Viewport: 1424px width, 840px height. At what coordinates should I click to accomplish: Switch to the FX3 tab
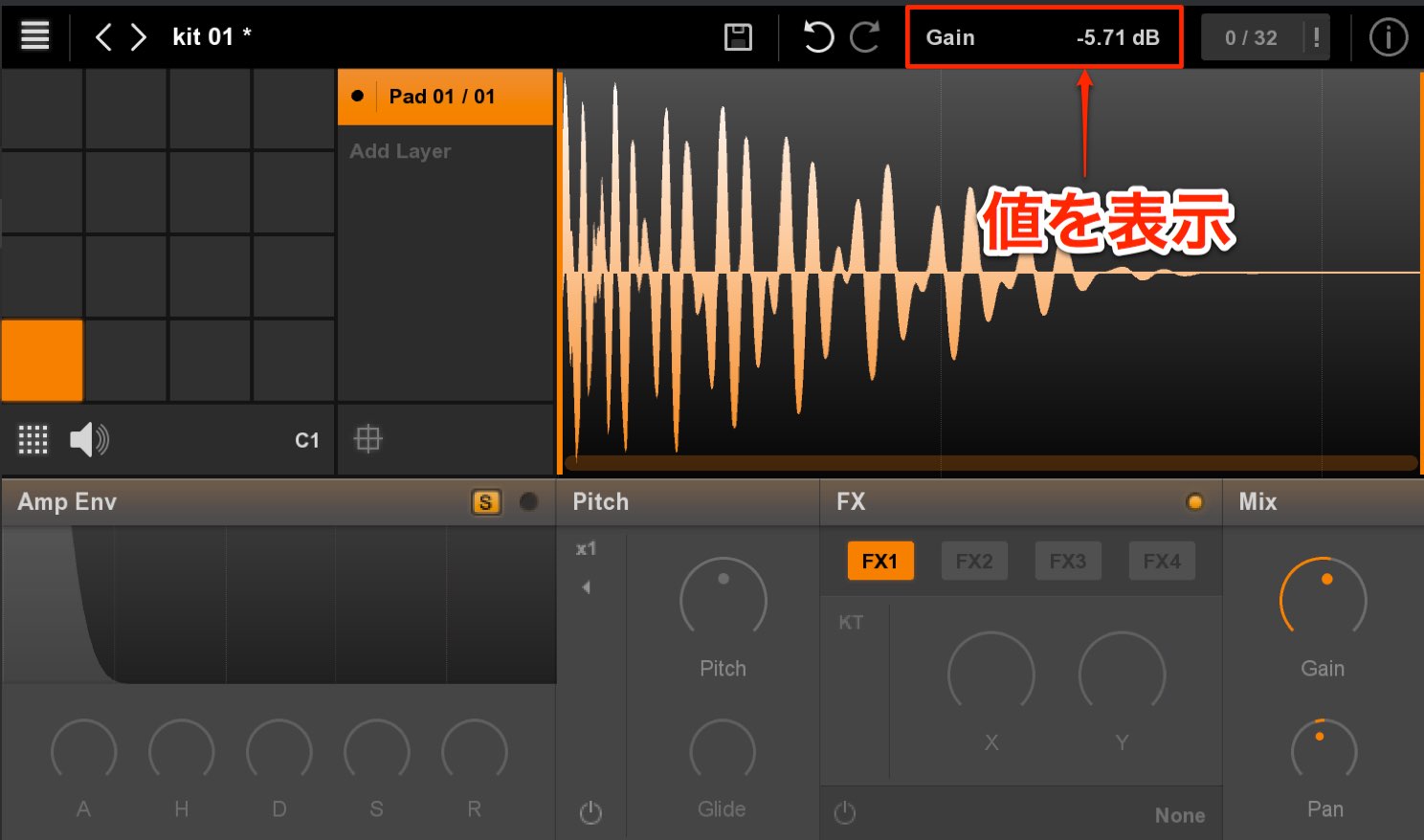[x=1068, y=562]
